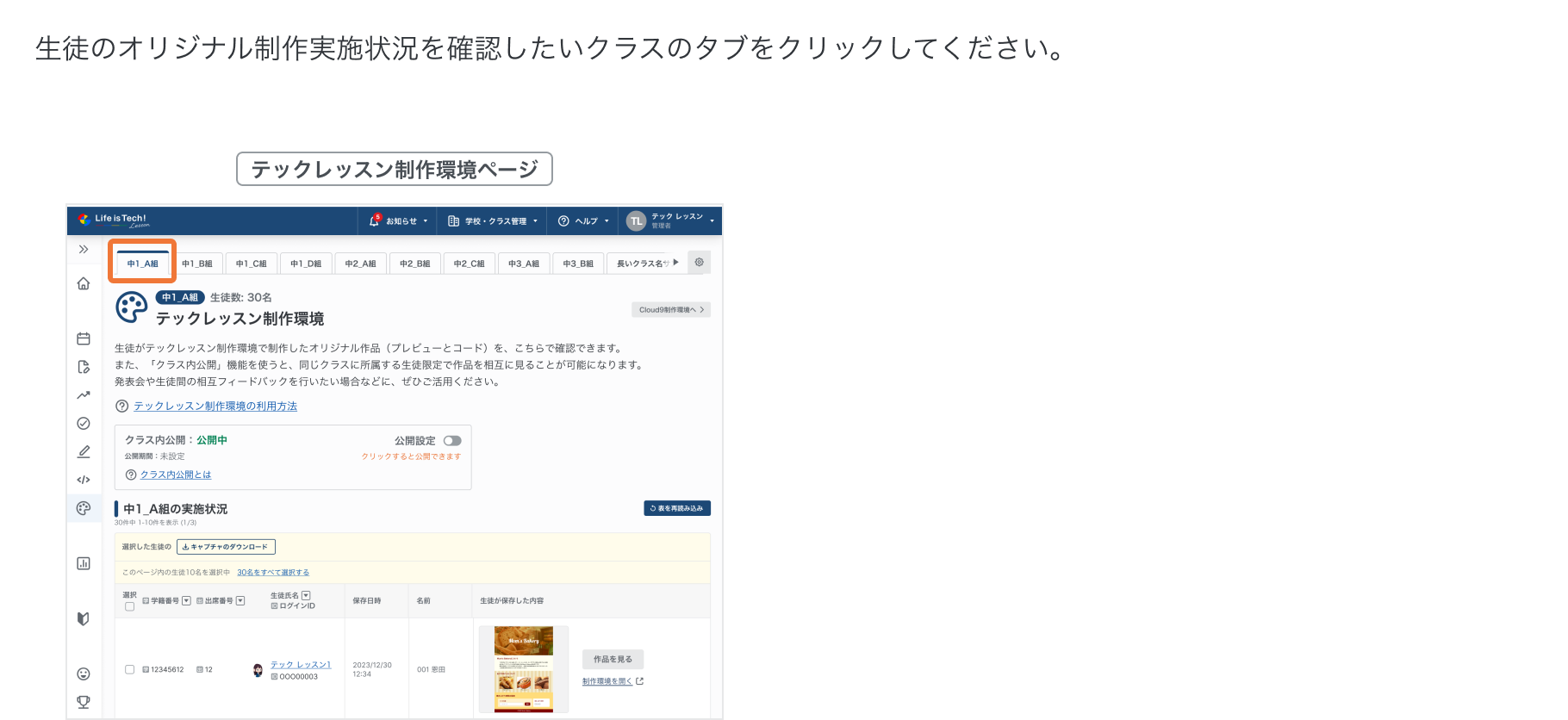This screenshot has height=720, width=1568.
Task: Check the checkbox for student 12345612
Action: (x=129, y=669)
